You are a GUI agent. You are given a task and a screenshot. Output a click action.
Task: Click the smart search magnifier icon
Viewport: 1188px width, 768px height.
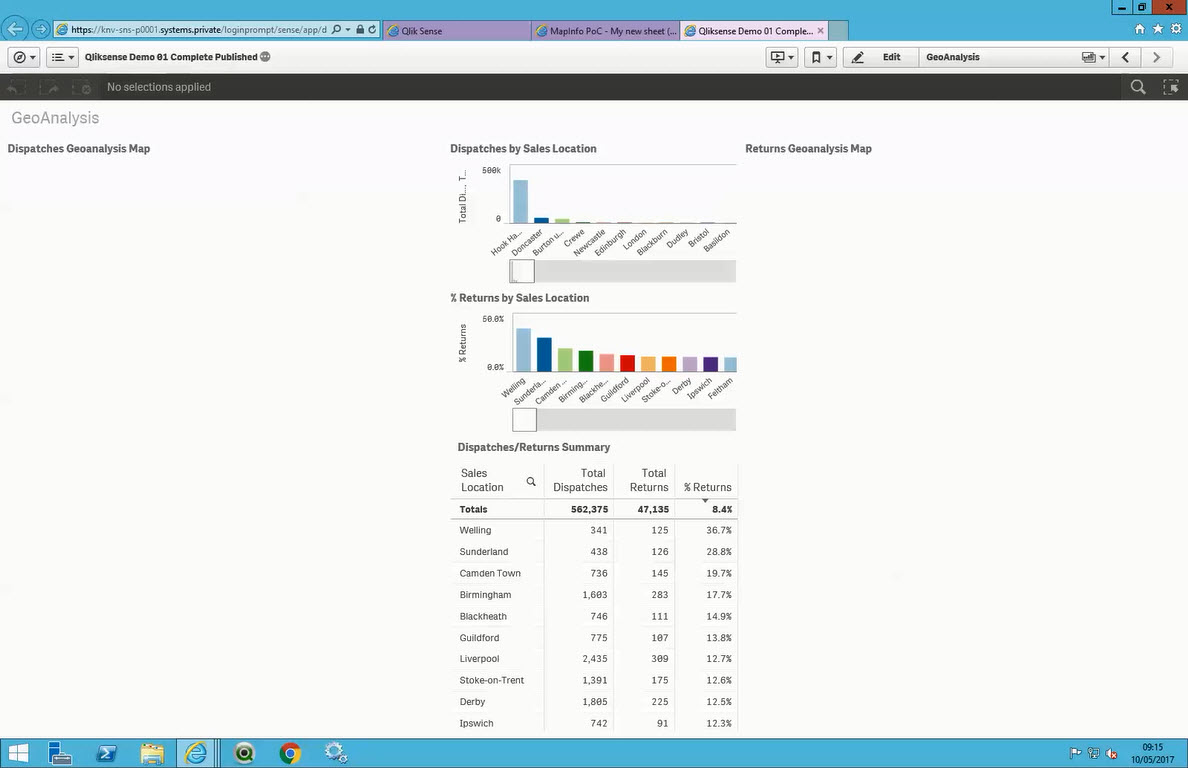(1138, 87)
